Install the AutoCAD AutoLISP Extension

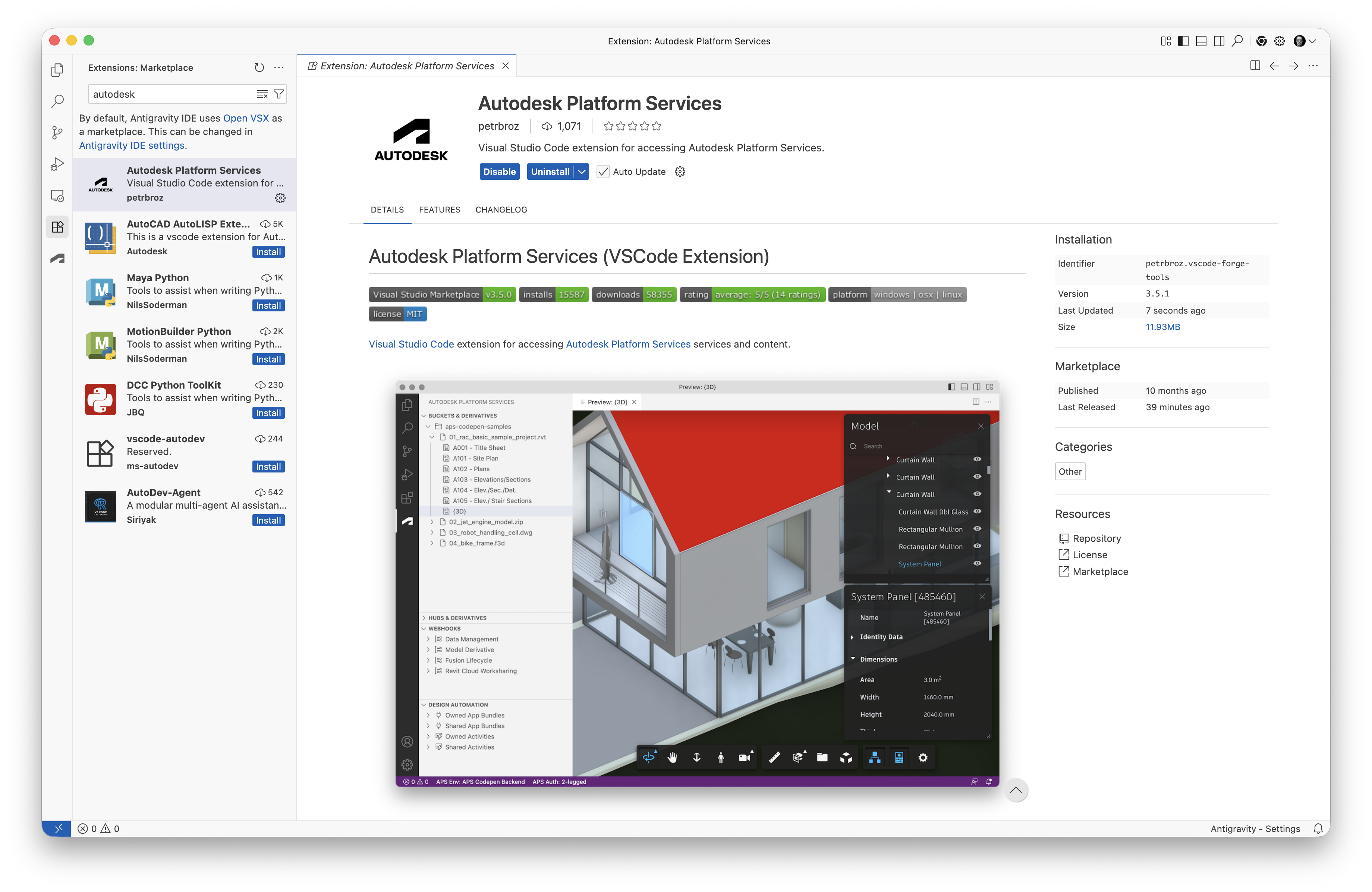[269, 252]
